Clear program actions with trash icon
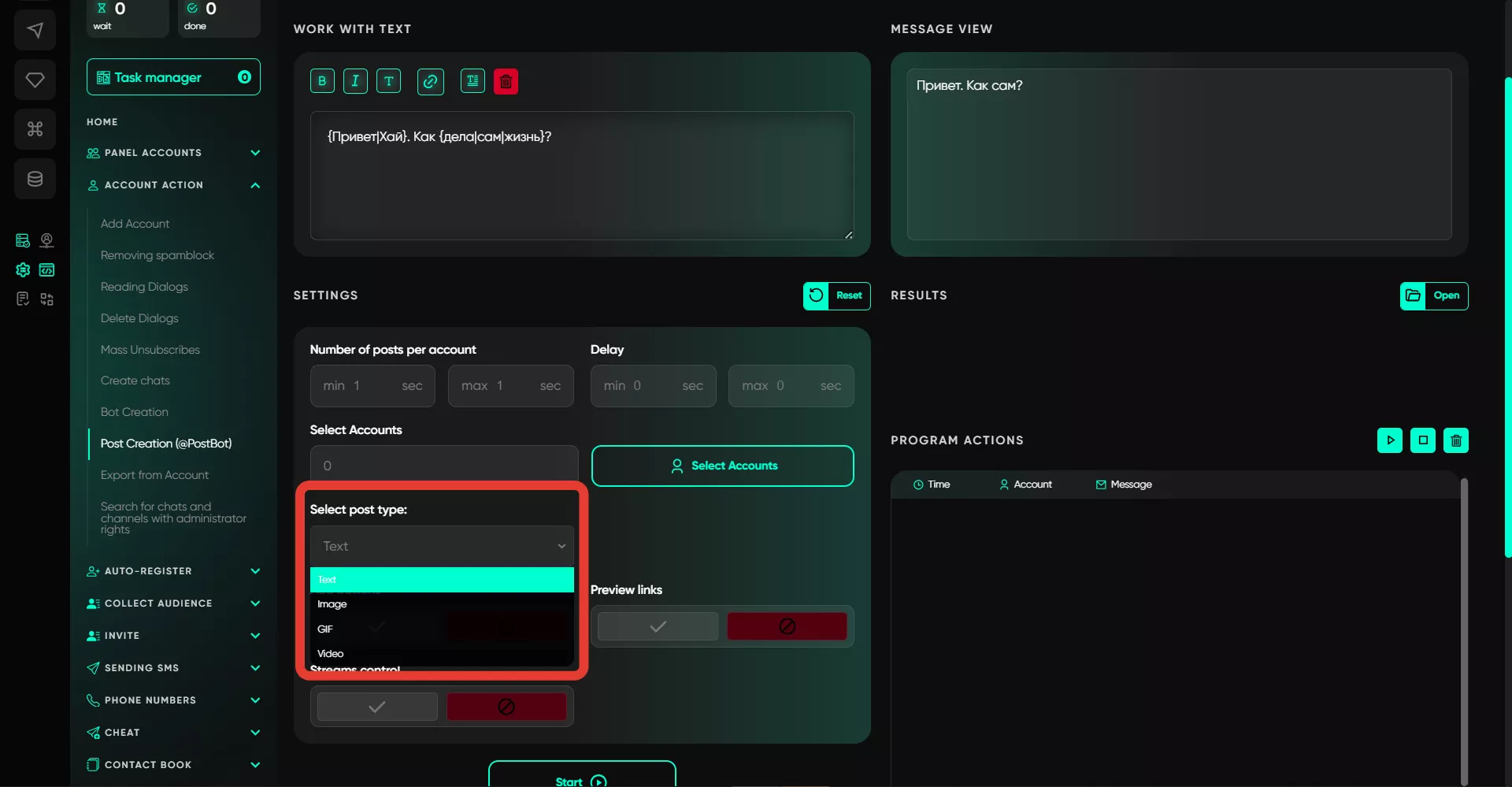Screen dimensions: 1512x787 [1456, 440]
